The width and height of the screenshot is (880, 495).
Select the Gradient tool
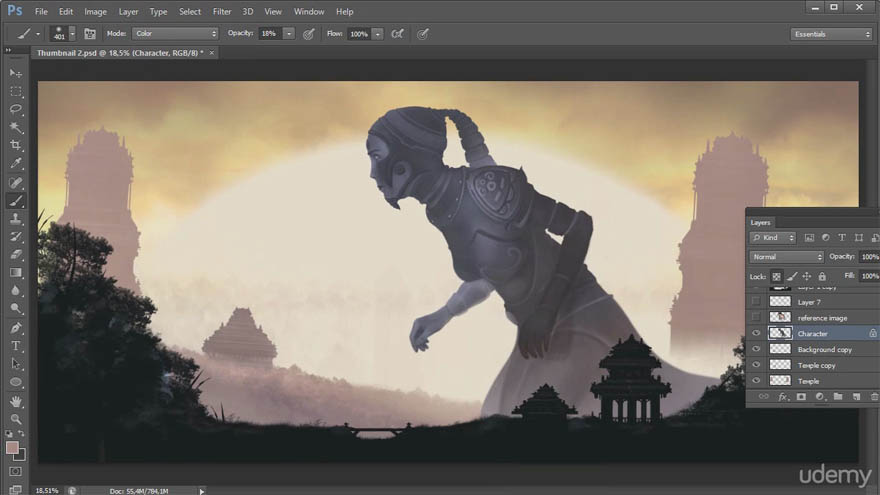(16, 273)
